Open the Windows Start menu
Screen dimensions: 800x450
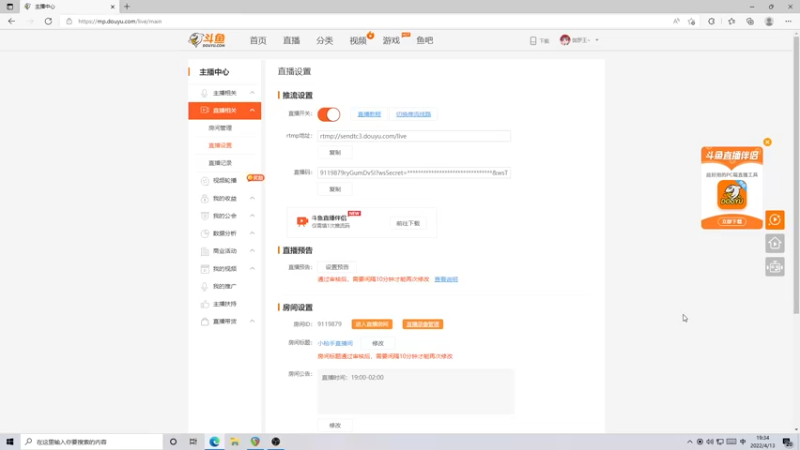tap(10, 442)
